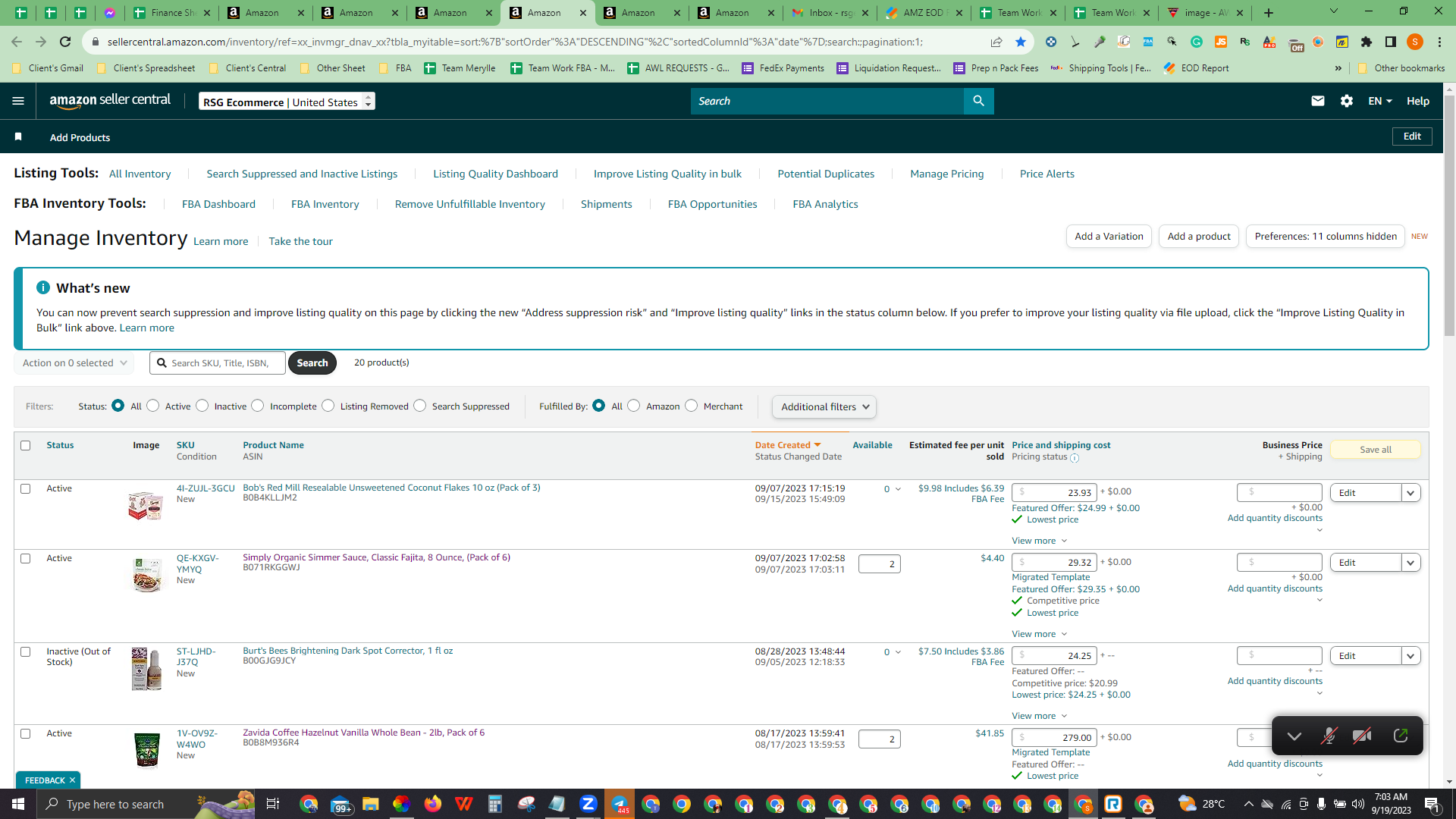Open the Listing Quality Dashboard
1456x819 pixels.
click(x=495, y=174)
